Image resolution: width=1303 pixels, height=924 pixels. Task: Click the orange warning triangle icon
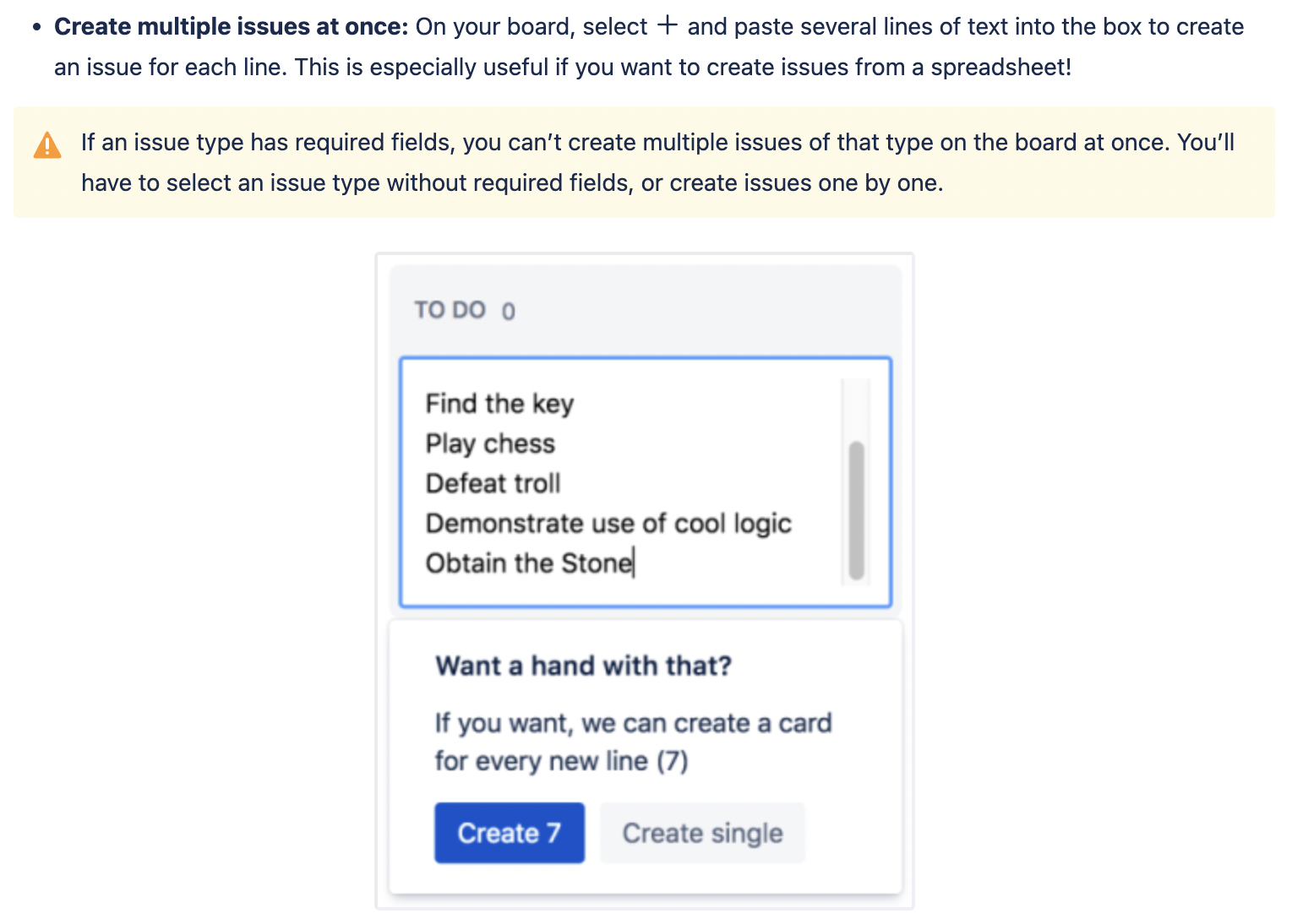[47, 145]
